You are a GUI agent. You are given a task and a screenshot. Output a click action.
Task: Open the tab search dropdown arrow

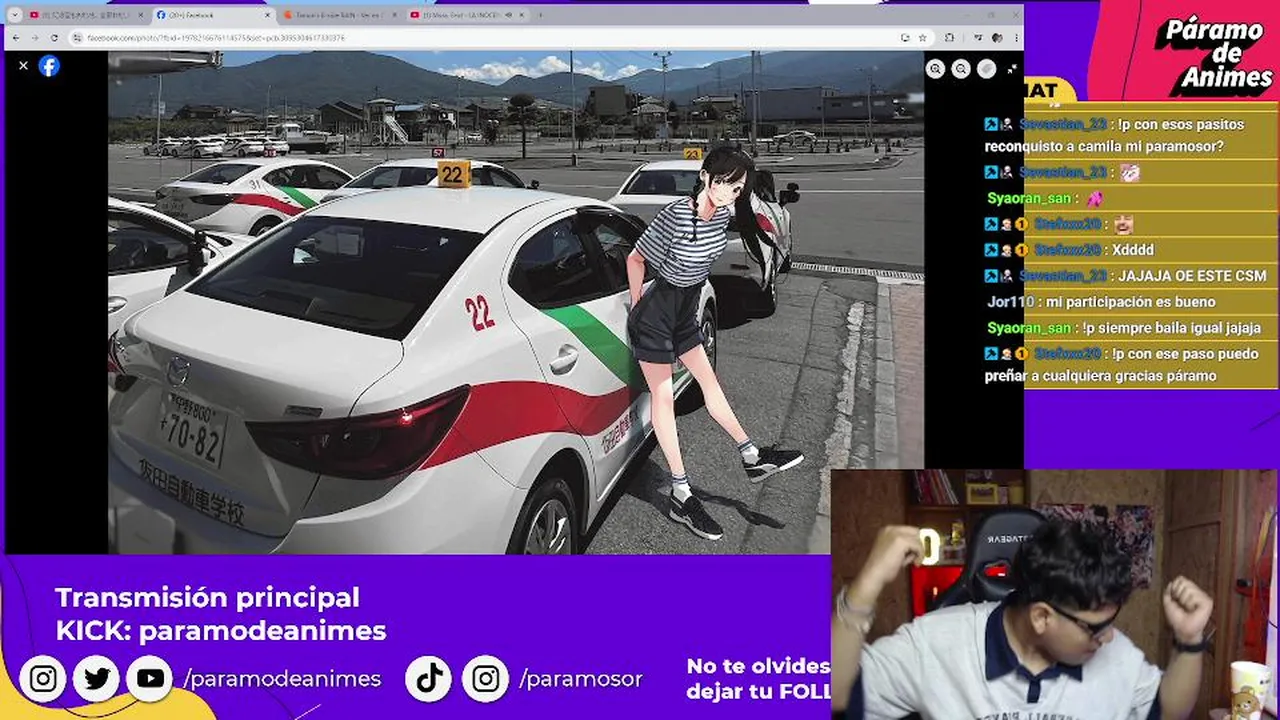(14, 15)
